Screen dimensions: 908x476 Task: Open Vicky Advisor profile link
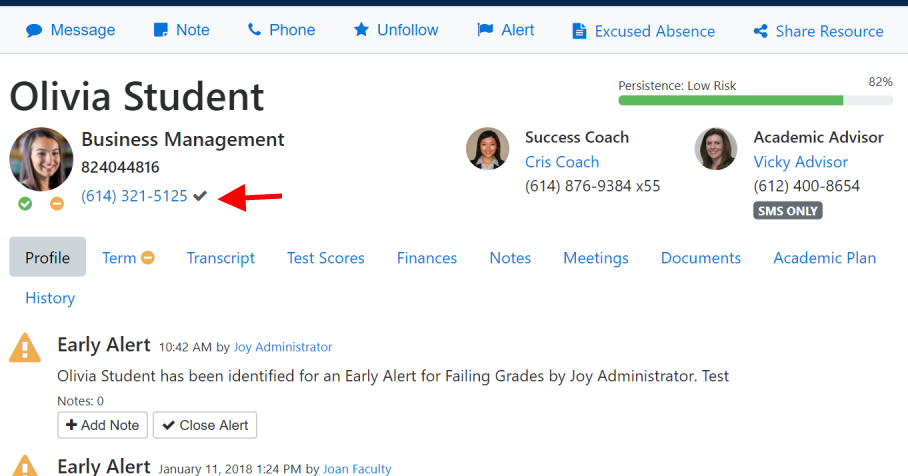800,162
